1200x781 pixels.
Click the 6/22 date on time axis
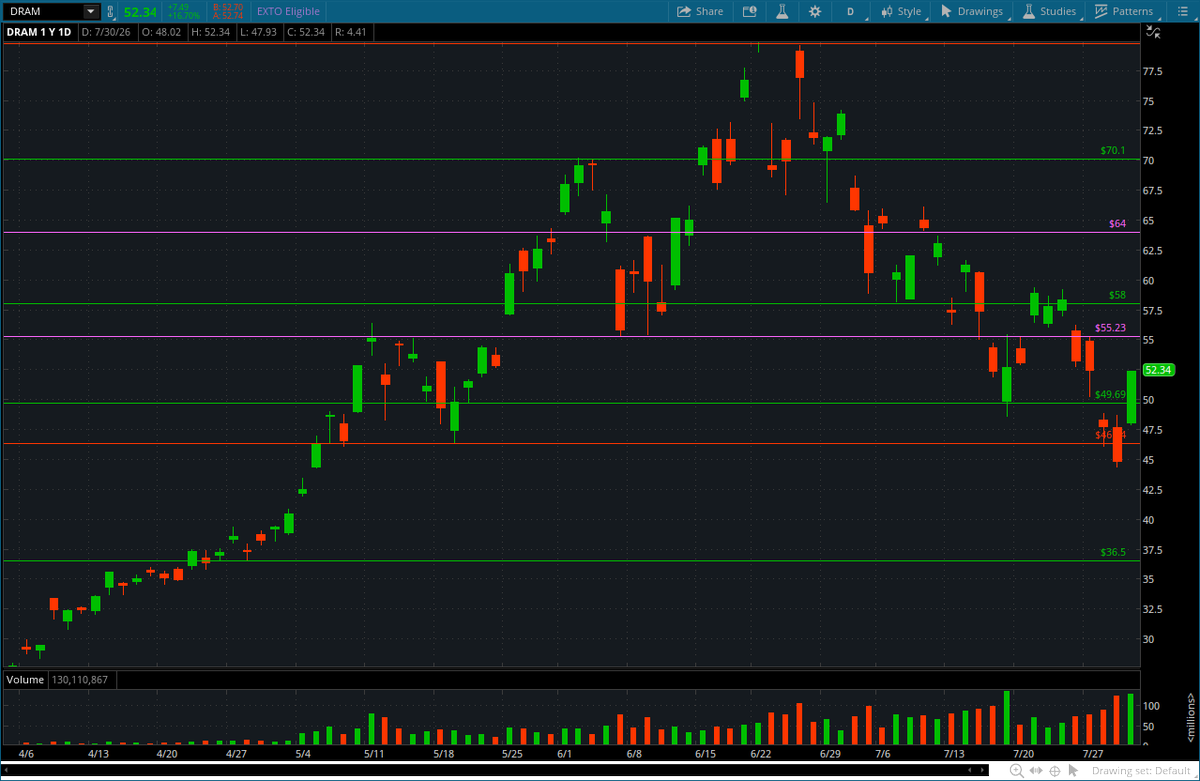tap(760, 753)
